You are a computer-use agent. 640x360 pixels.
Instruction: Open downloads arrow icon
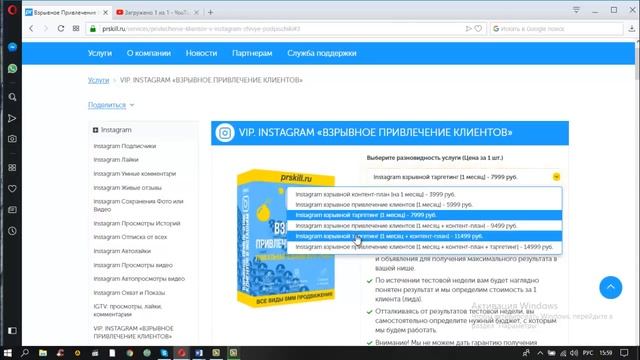pyautogui.click(x=631, y=29)
